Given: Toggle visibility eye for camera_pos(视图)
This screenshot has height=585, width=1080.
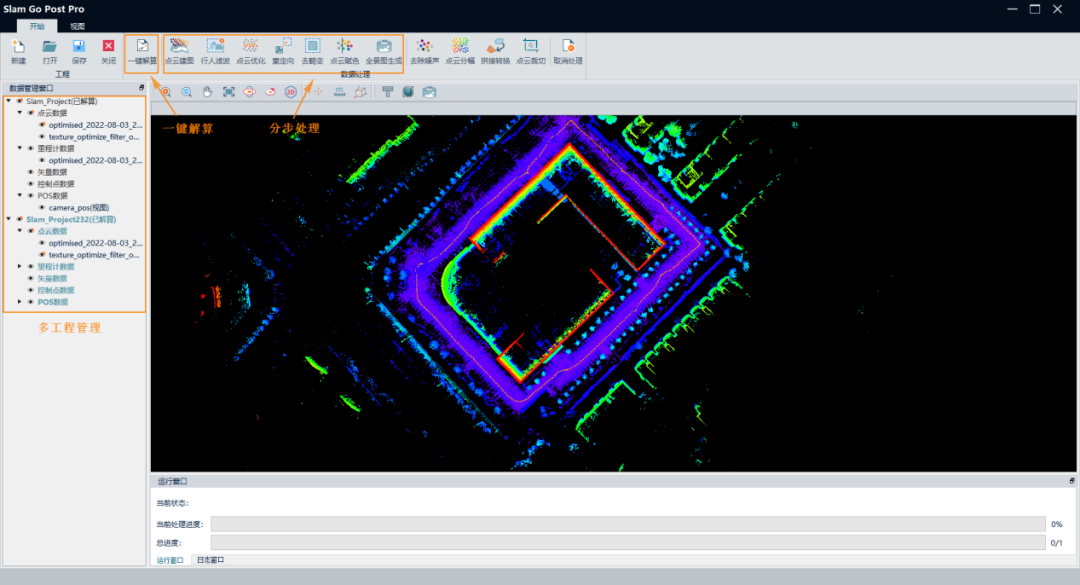Looking at the screenshot, I should point(42,207).
